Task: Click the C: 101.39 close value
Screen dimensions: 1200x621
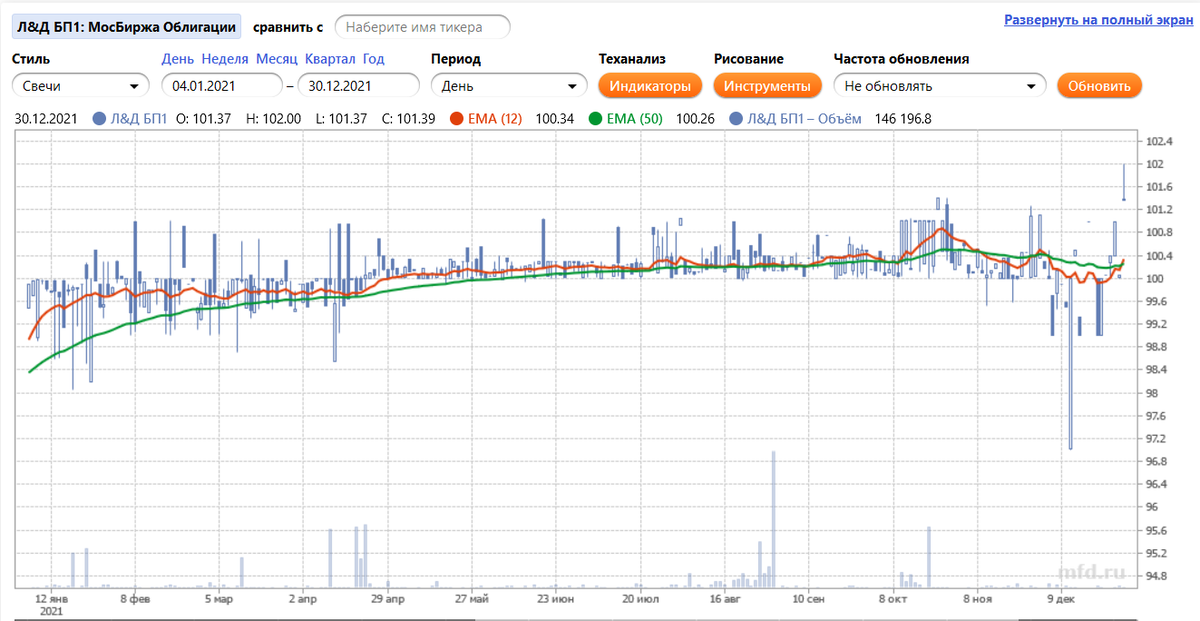Action: [409, 119]
